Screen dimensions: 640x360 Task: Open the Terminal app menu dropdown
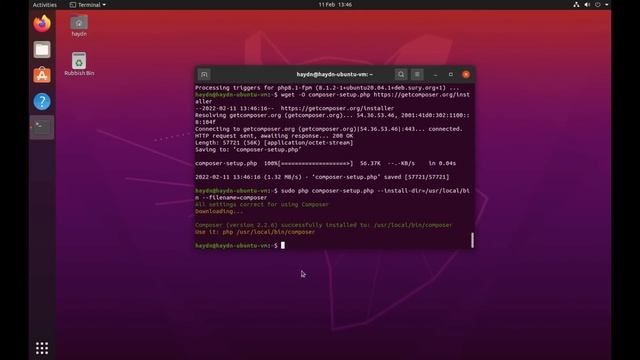tap(88, 5)
